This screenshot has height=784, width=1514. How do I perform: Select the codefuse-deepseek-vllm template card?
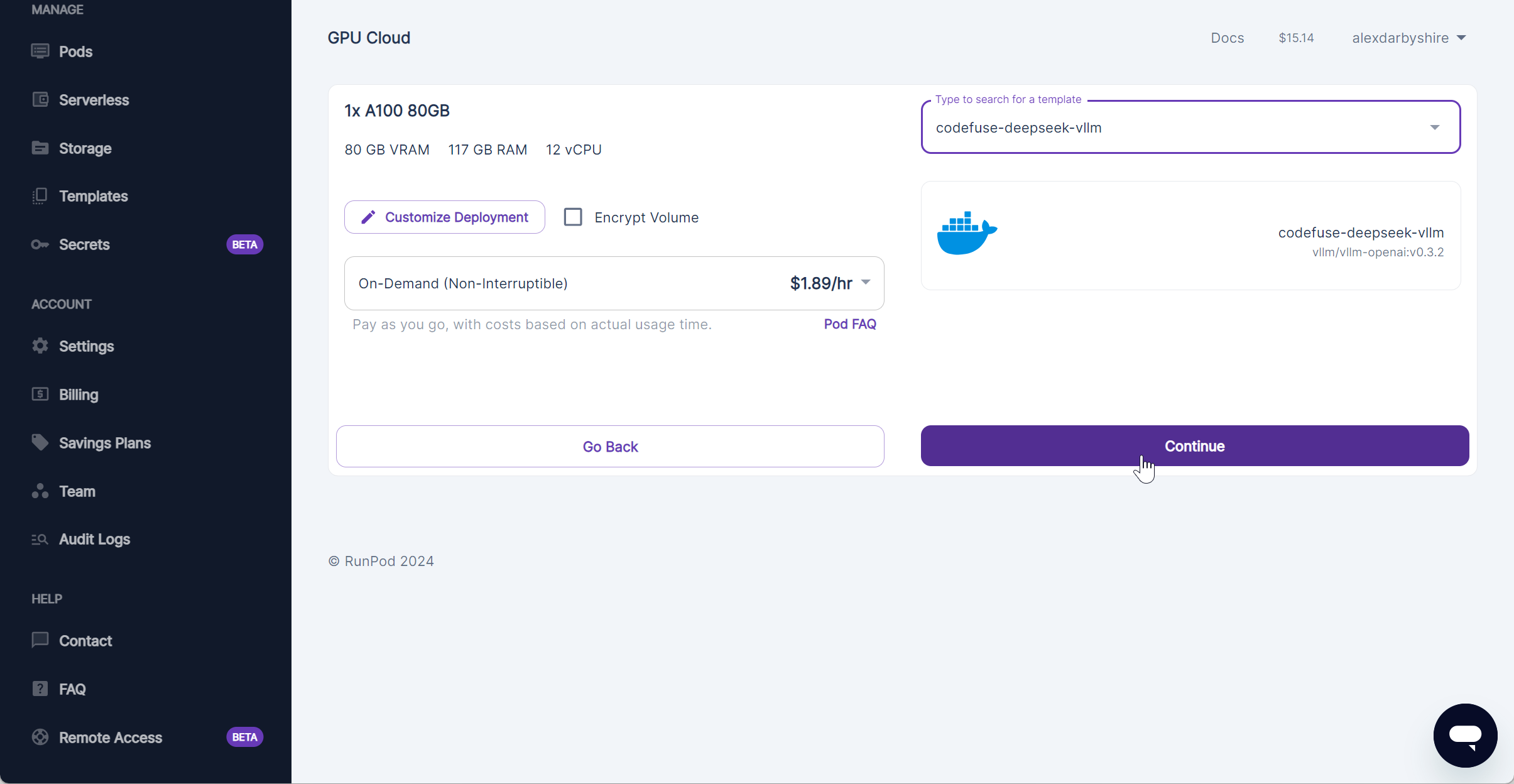tap(1190, 236)
